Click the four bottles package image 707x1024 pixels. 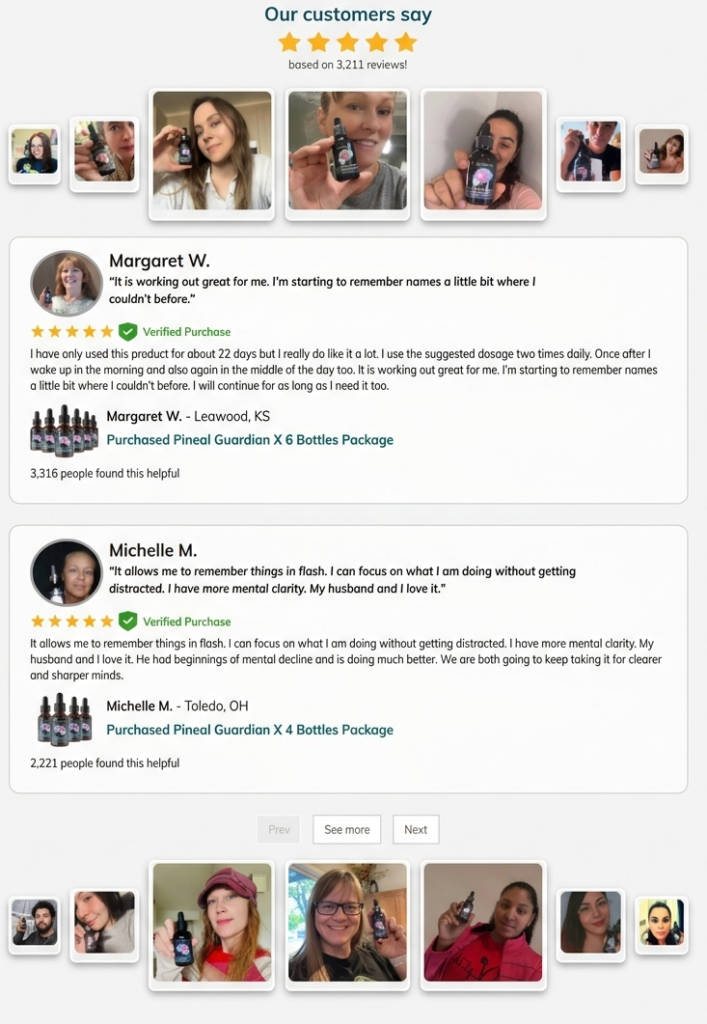click(x=64, y=719)
